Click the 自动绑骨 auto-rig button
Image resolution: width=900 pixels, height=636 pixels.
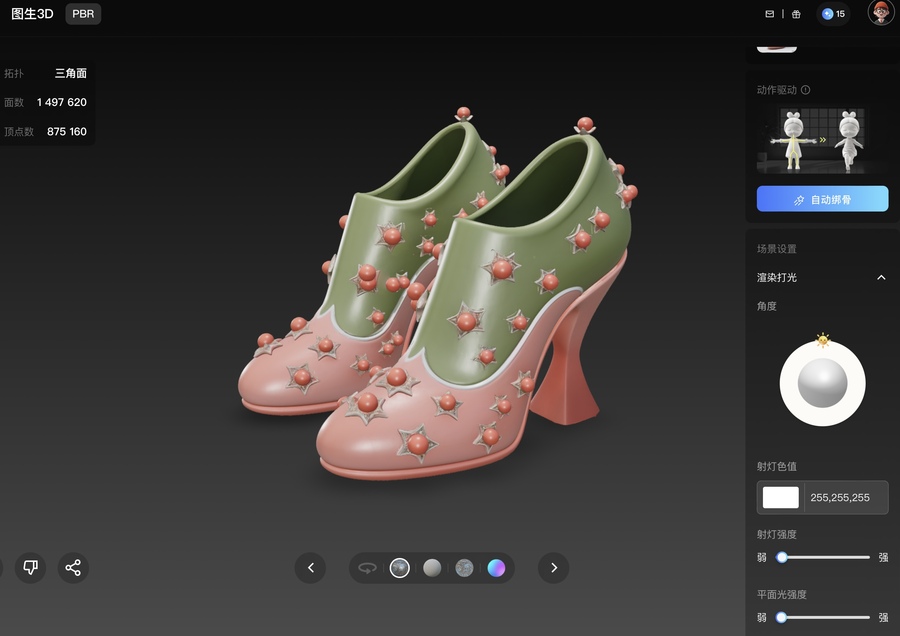(822, 199)
